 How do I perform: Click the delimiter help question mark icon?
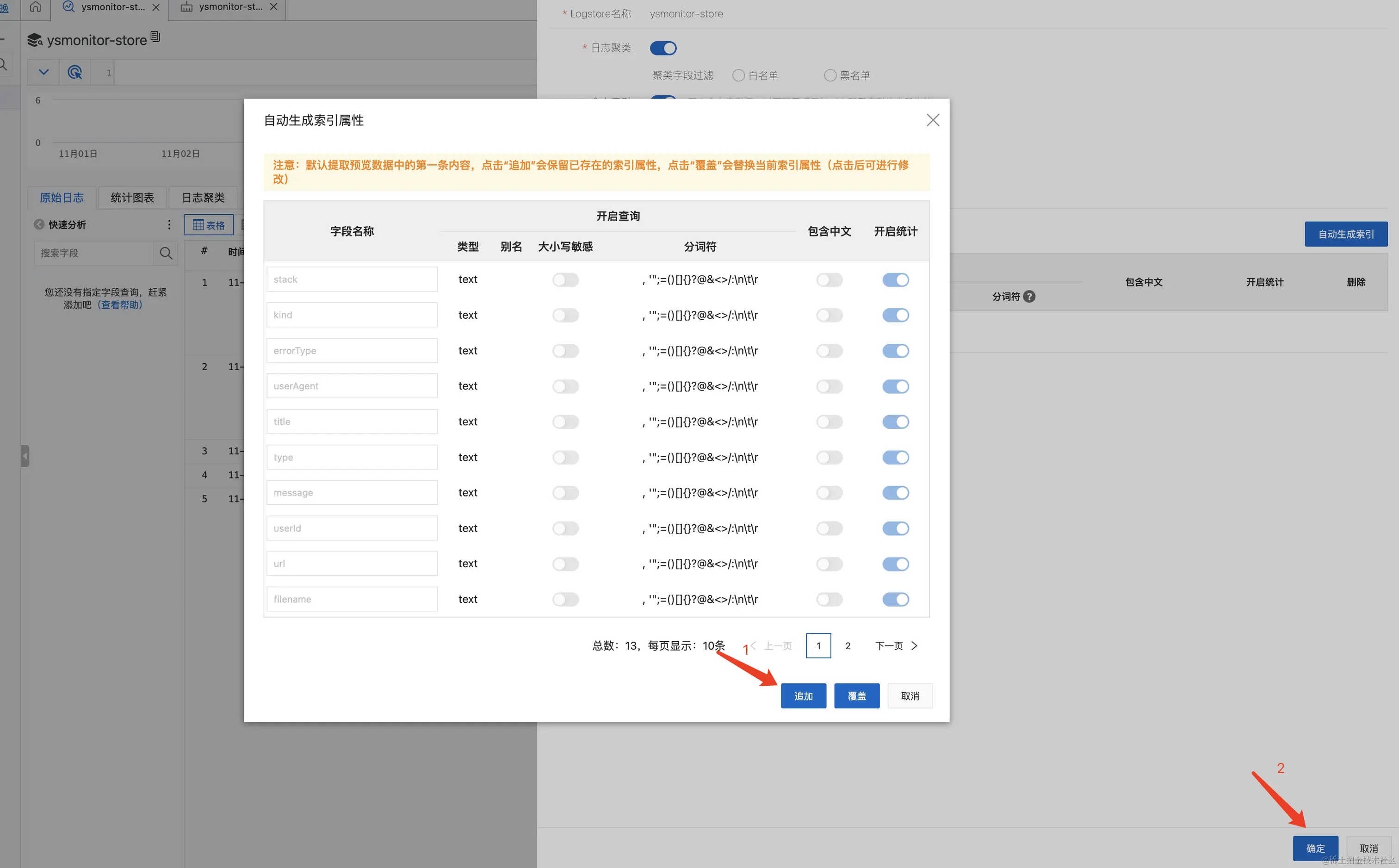pyautogui.click(x=1029, y=296)
